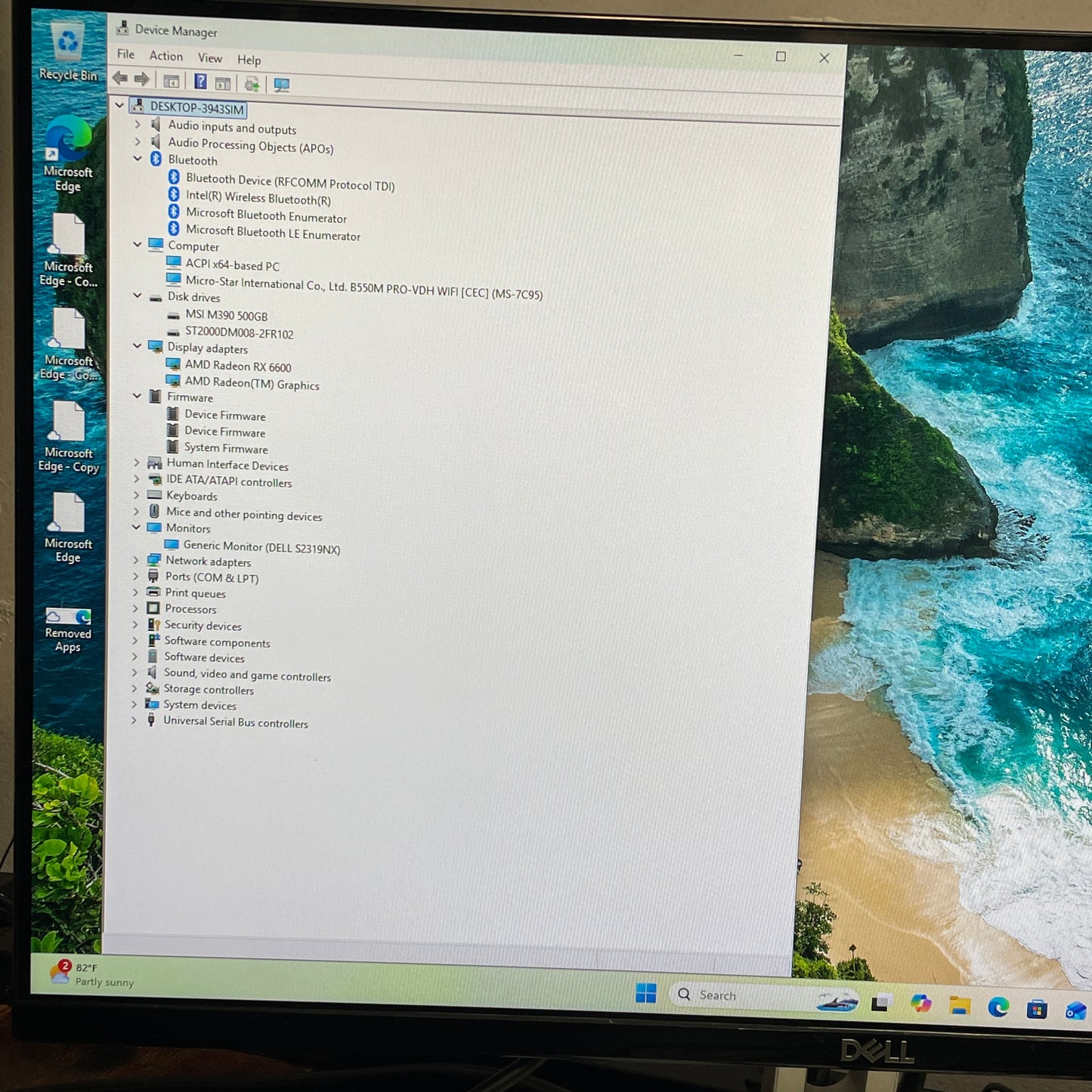Open Microsoft Store from the taskbar
1092x1092 pixels.
click(x=1037, y=1008)
